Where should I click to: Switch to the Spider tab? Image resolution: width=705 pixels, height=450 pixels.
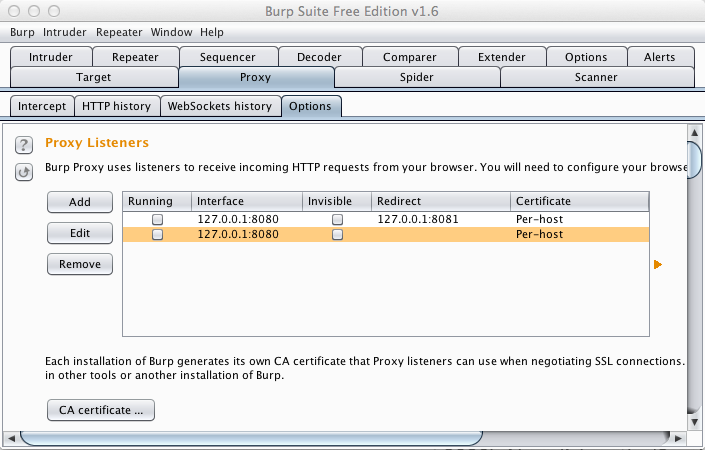coord(417,77)
